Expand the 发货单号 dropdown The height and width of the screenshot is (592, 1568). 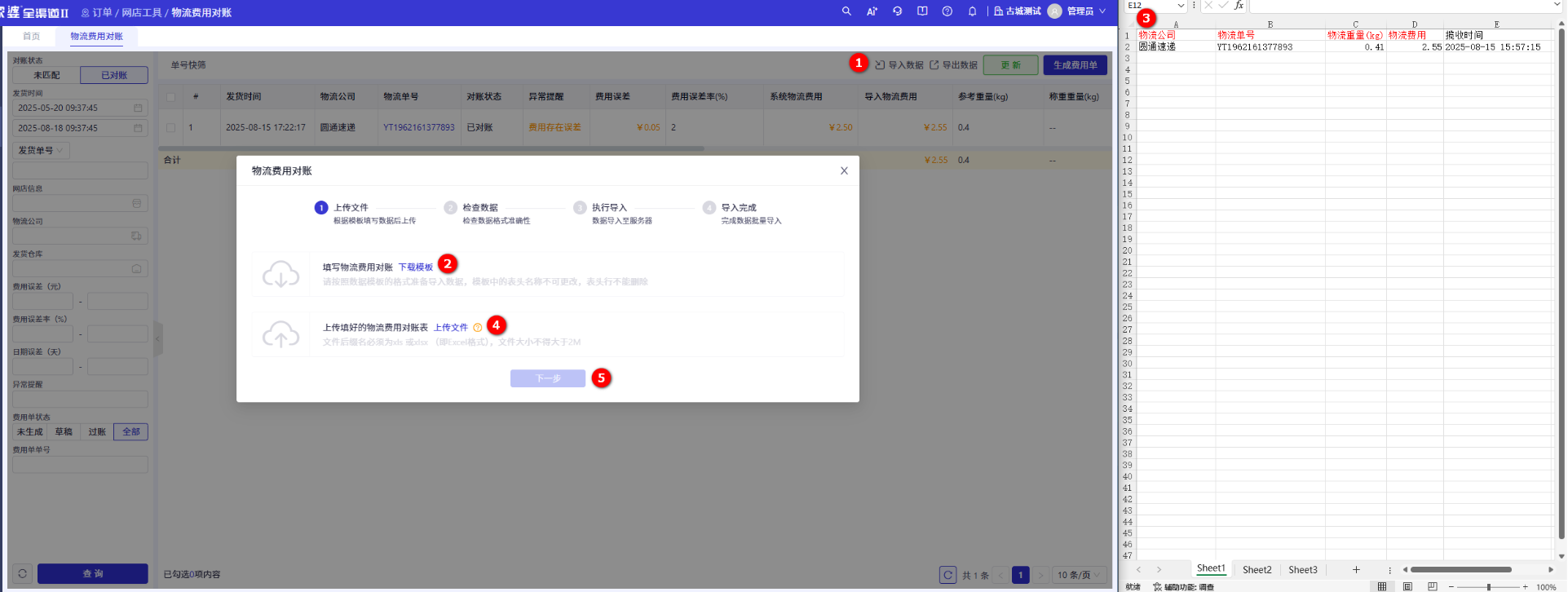[41, 150]
